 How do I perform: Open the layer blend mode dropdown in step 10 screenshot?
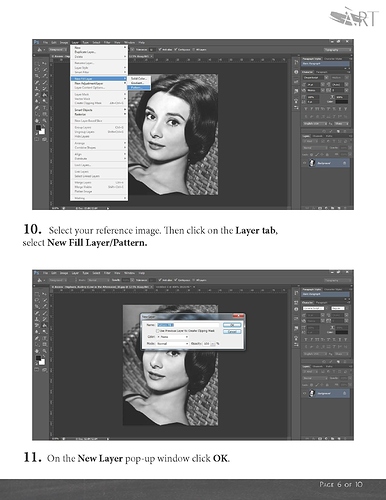[x=315, y=148]
